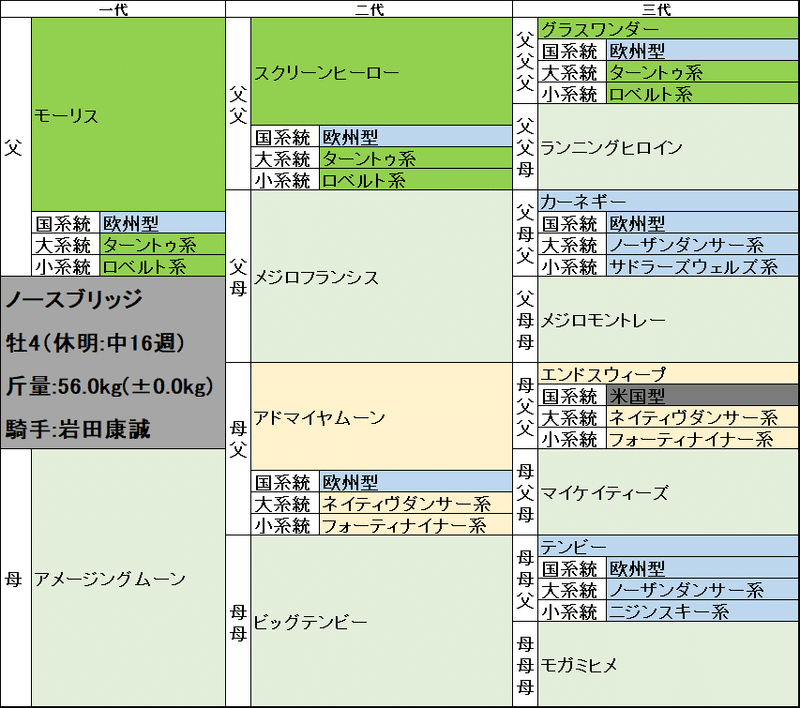Click the 牡4（休明:中16週） line

pos(96,343)
